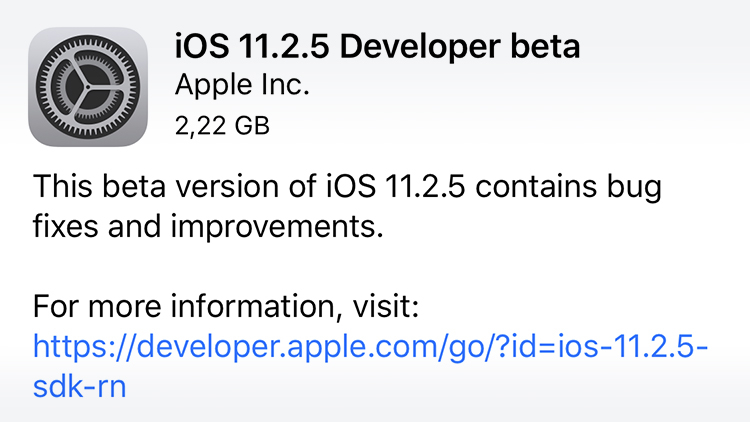This screenshot has height=422, width=750.
Task: Click the word "visit:" before the link
Action: tap(386, 306)
